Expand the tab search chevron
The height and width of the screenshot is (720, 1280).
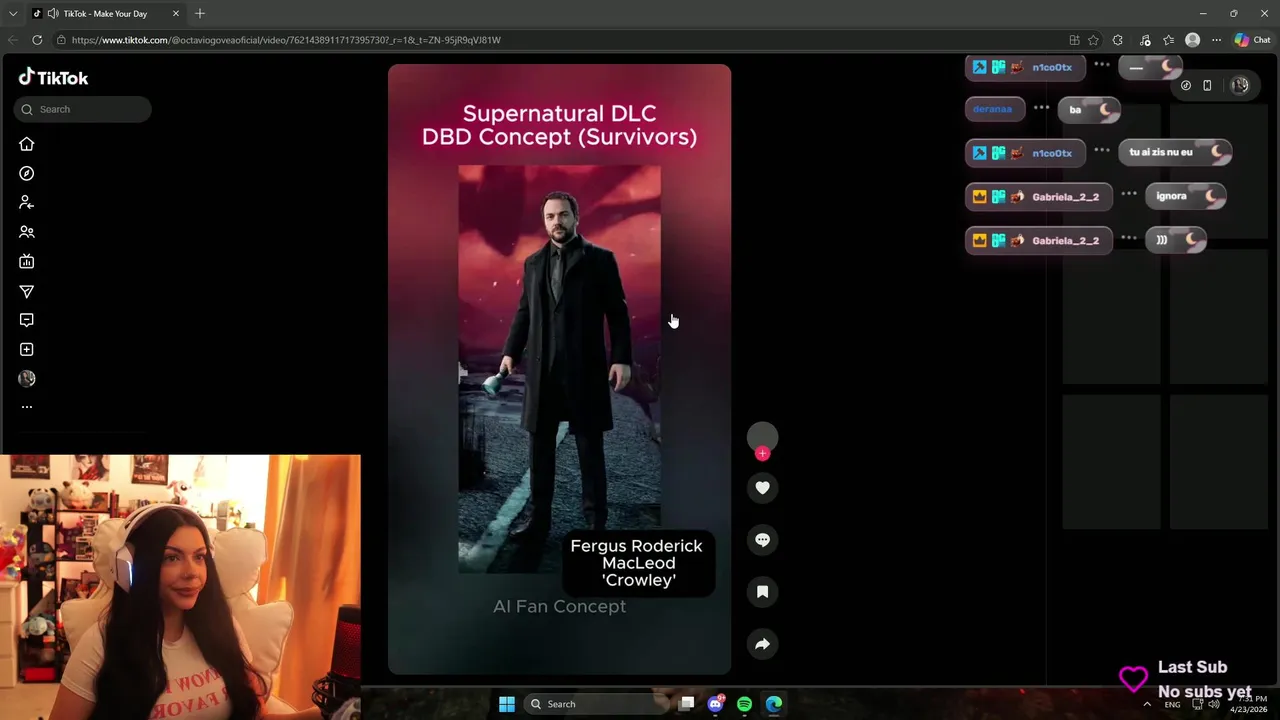point(13,14)
